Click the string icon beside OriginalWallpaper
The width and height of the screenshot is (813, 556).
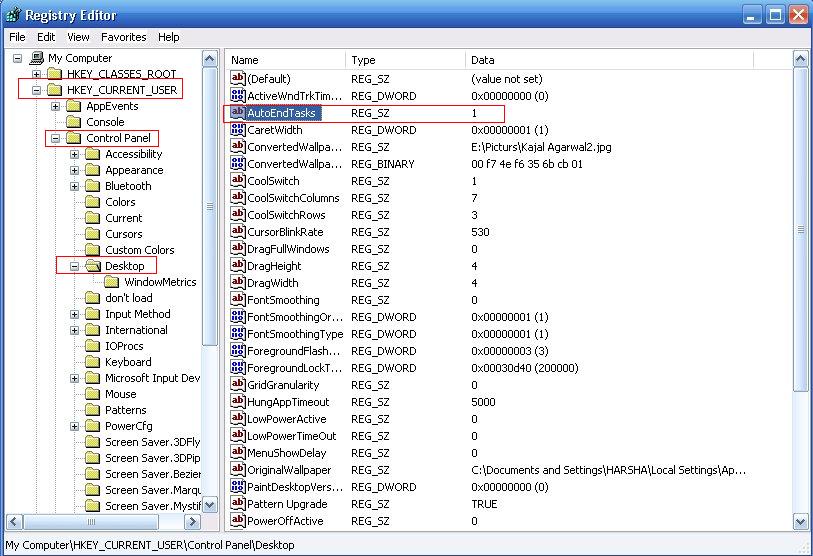(x=238, y=469)
